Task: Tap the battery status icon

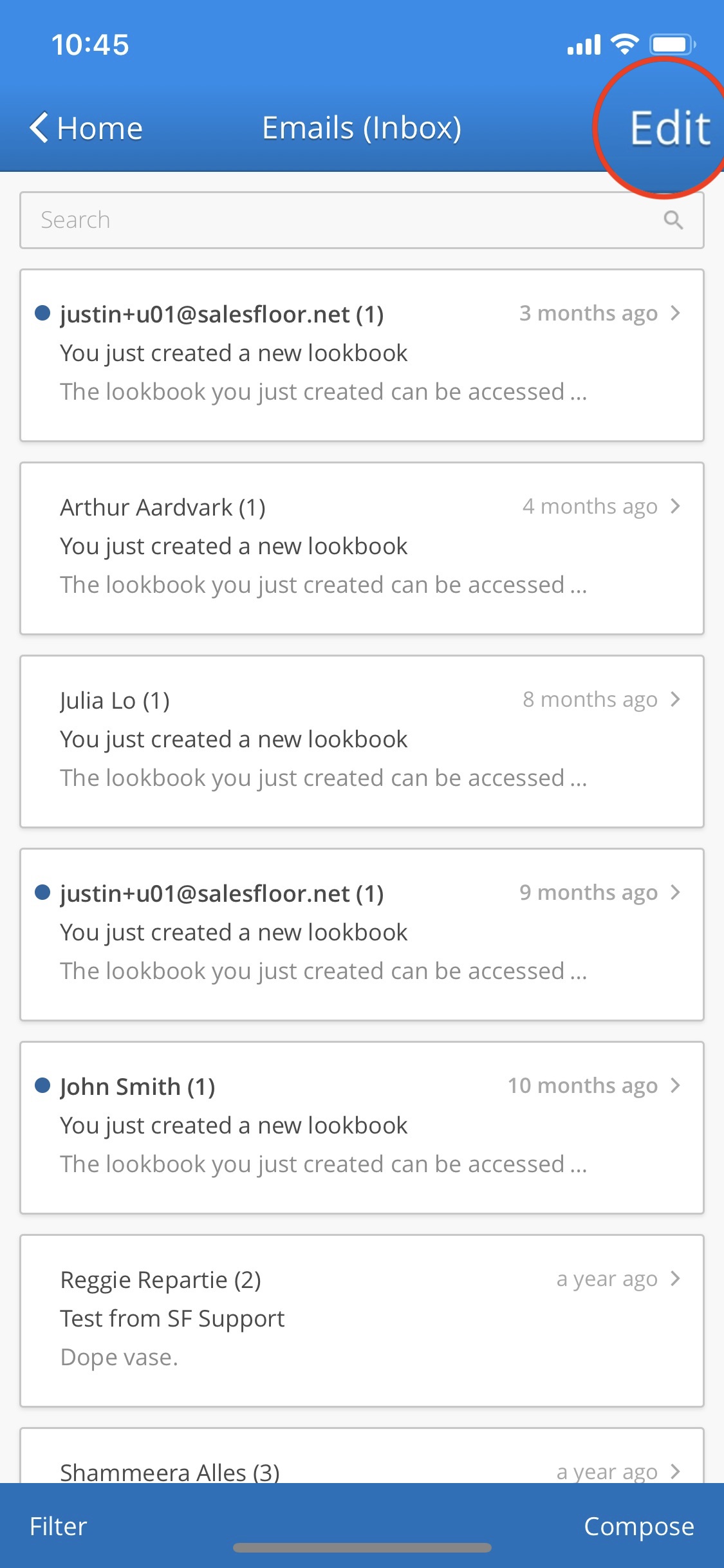Action: [x=672, y=44]
